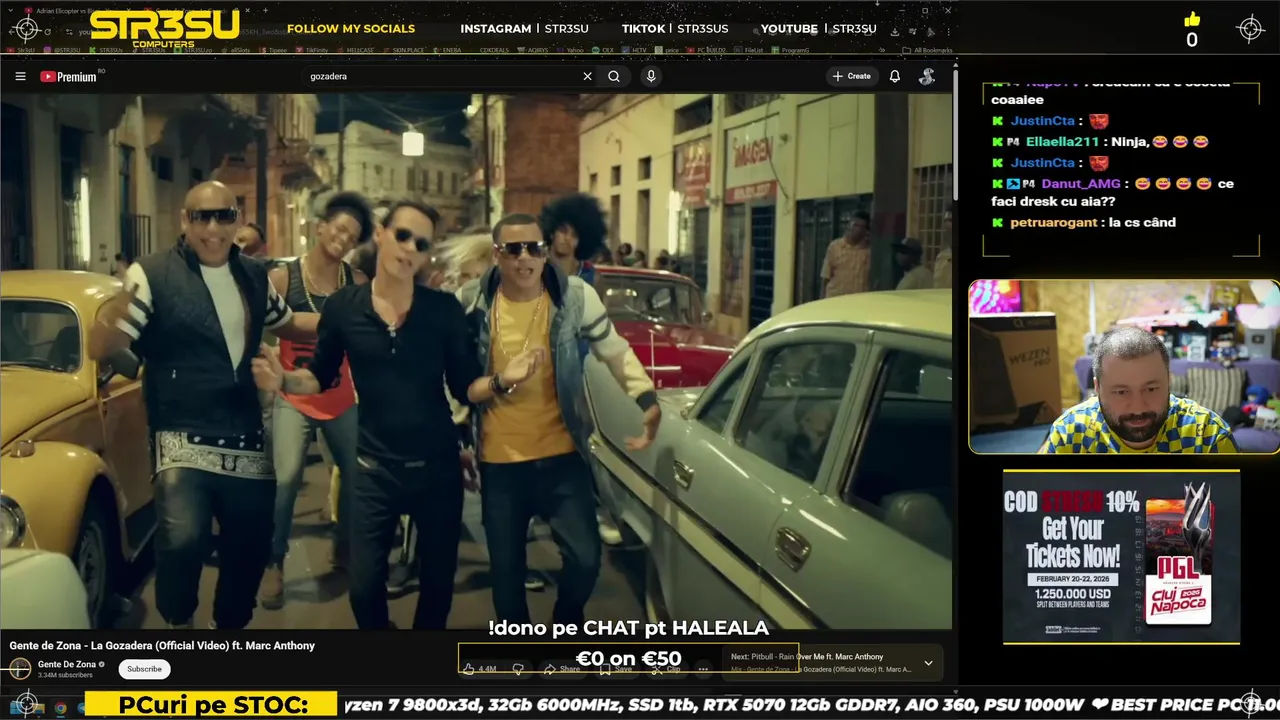Viewport: 1280px width, 720px height.
Task: Select video title 'Gente de Zona - La Gozadera'
Action: point(162,646)
